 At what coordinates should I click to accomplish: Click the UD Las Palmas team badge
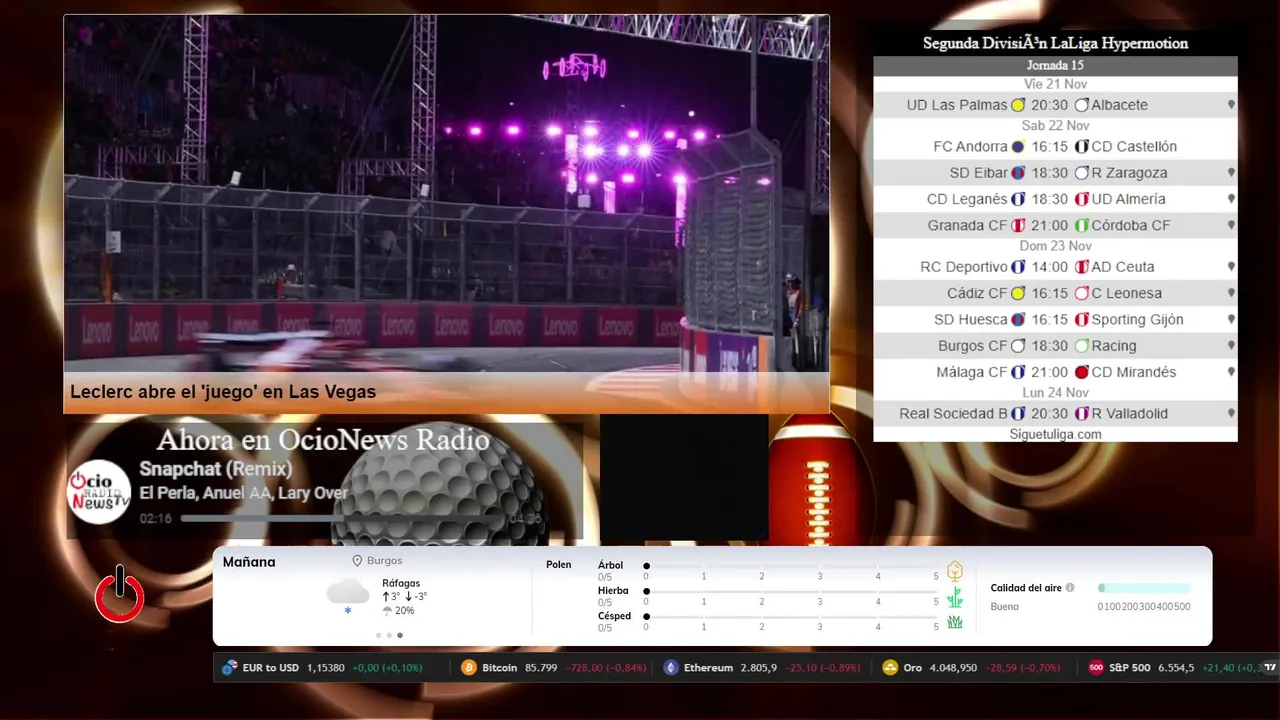click(1018, 105)
